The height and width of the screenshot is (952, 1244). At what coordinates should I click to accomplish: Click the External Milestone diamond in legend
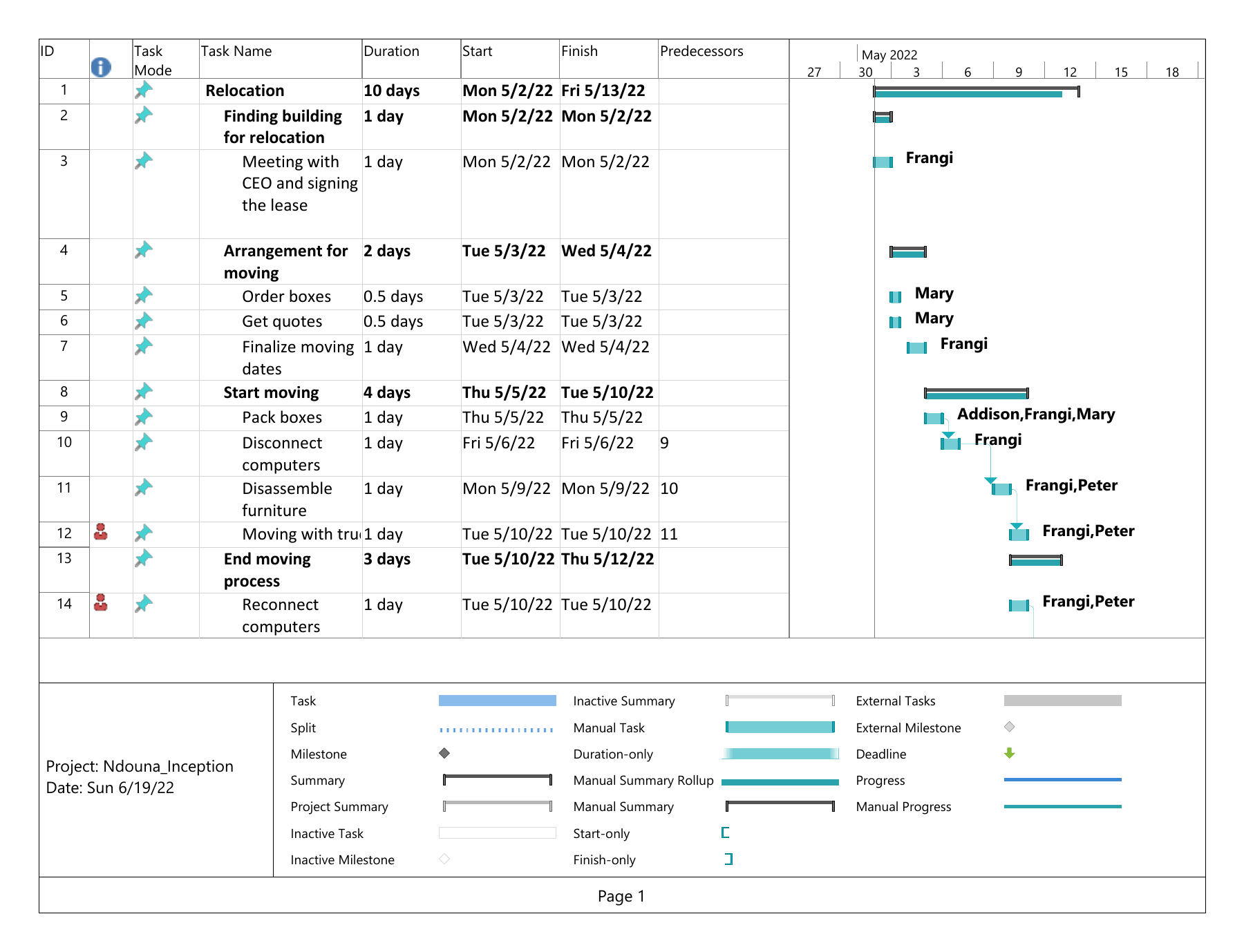click(1010, 727)
